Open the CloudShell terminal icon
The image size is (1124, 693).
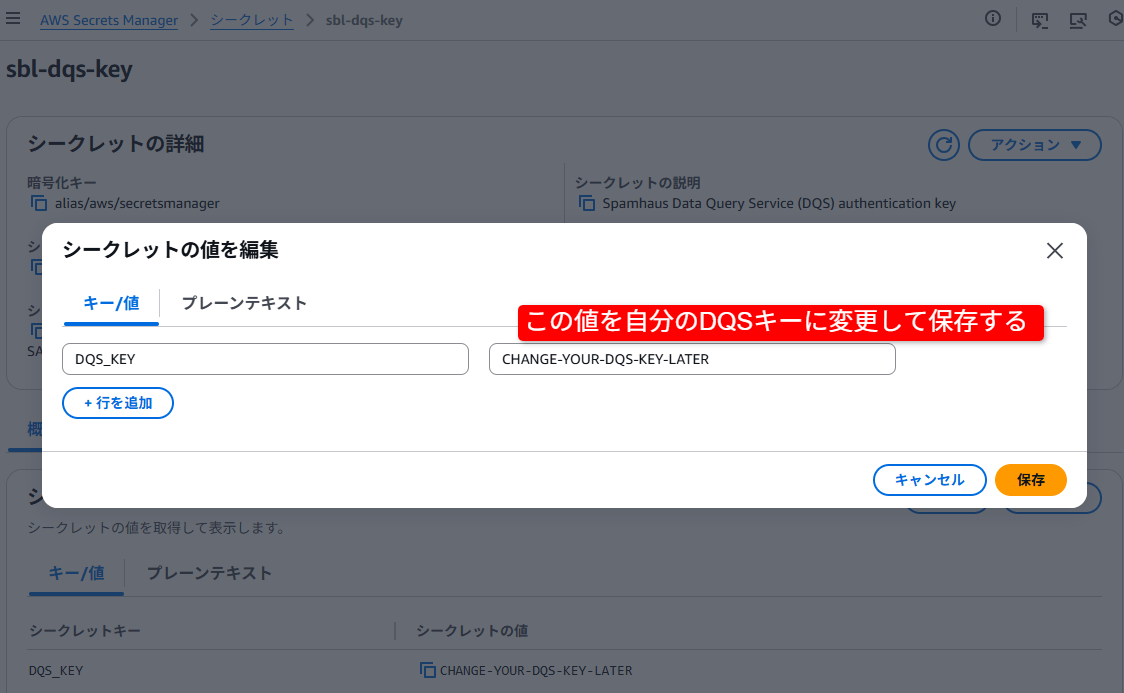1040,20
